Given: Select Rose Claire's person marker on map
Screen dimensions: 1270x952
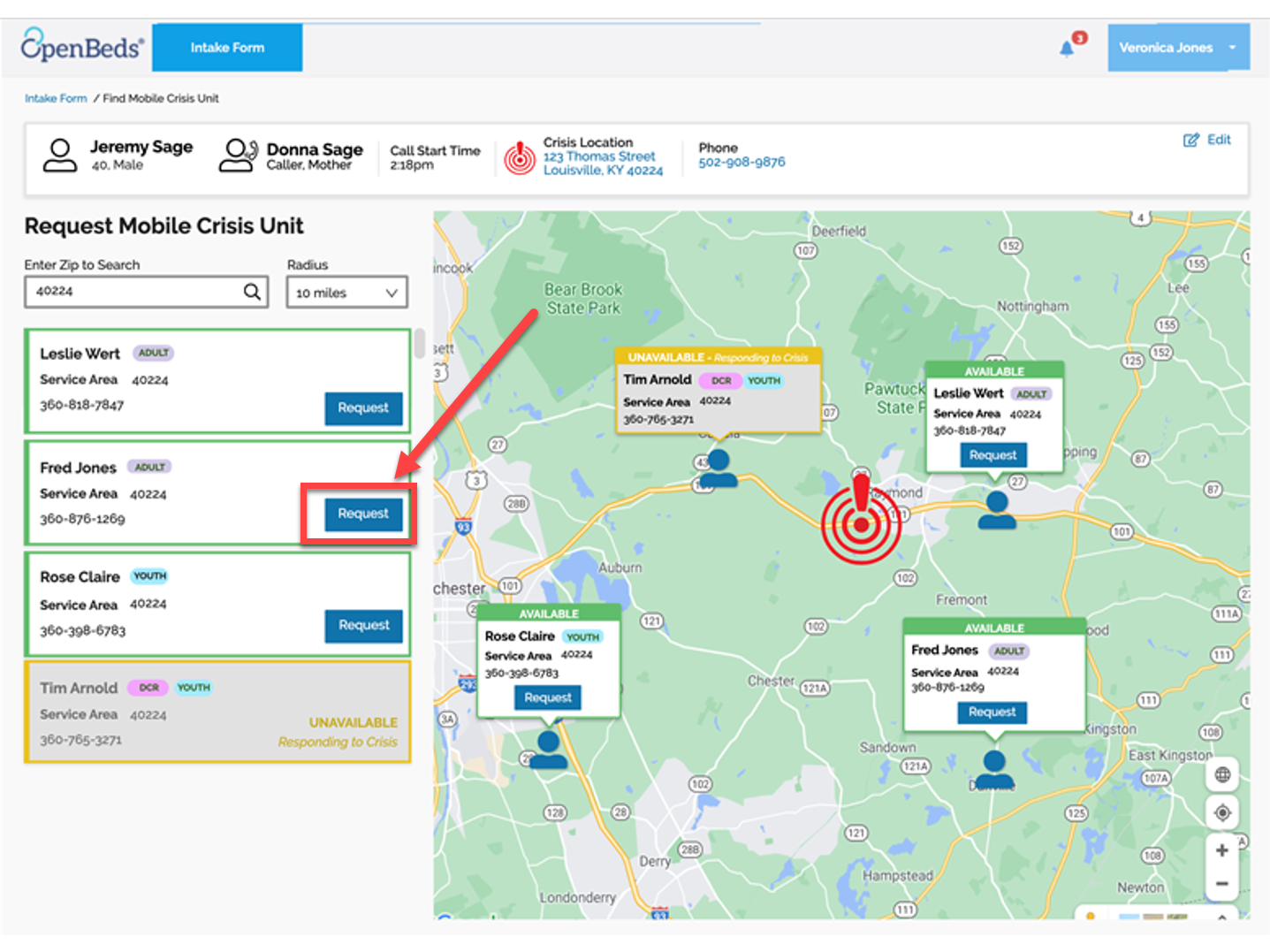Looking at the screenshot, I should click(548, 749).
